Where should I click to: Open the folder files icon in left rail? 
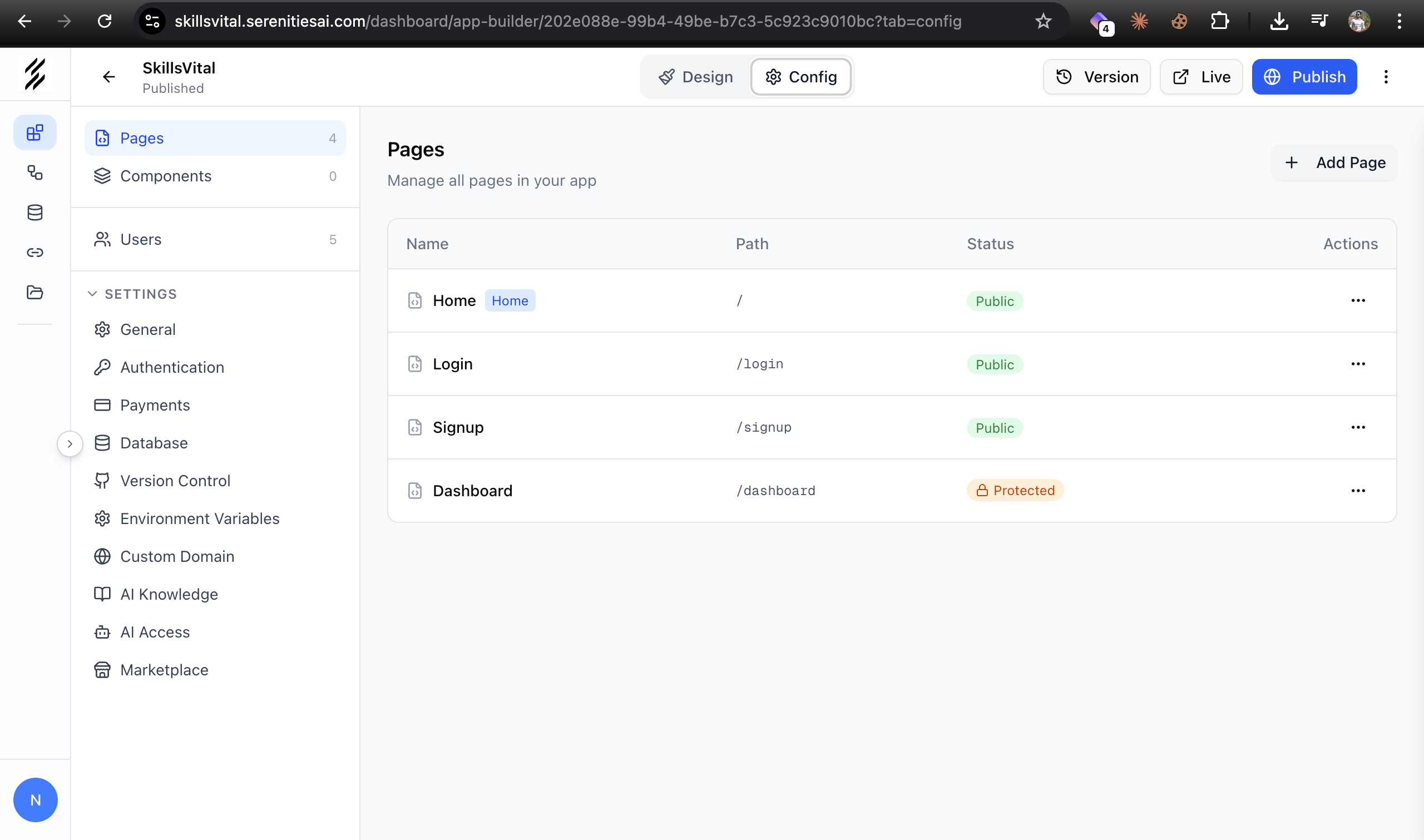tap(34, 292)
